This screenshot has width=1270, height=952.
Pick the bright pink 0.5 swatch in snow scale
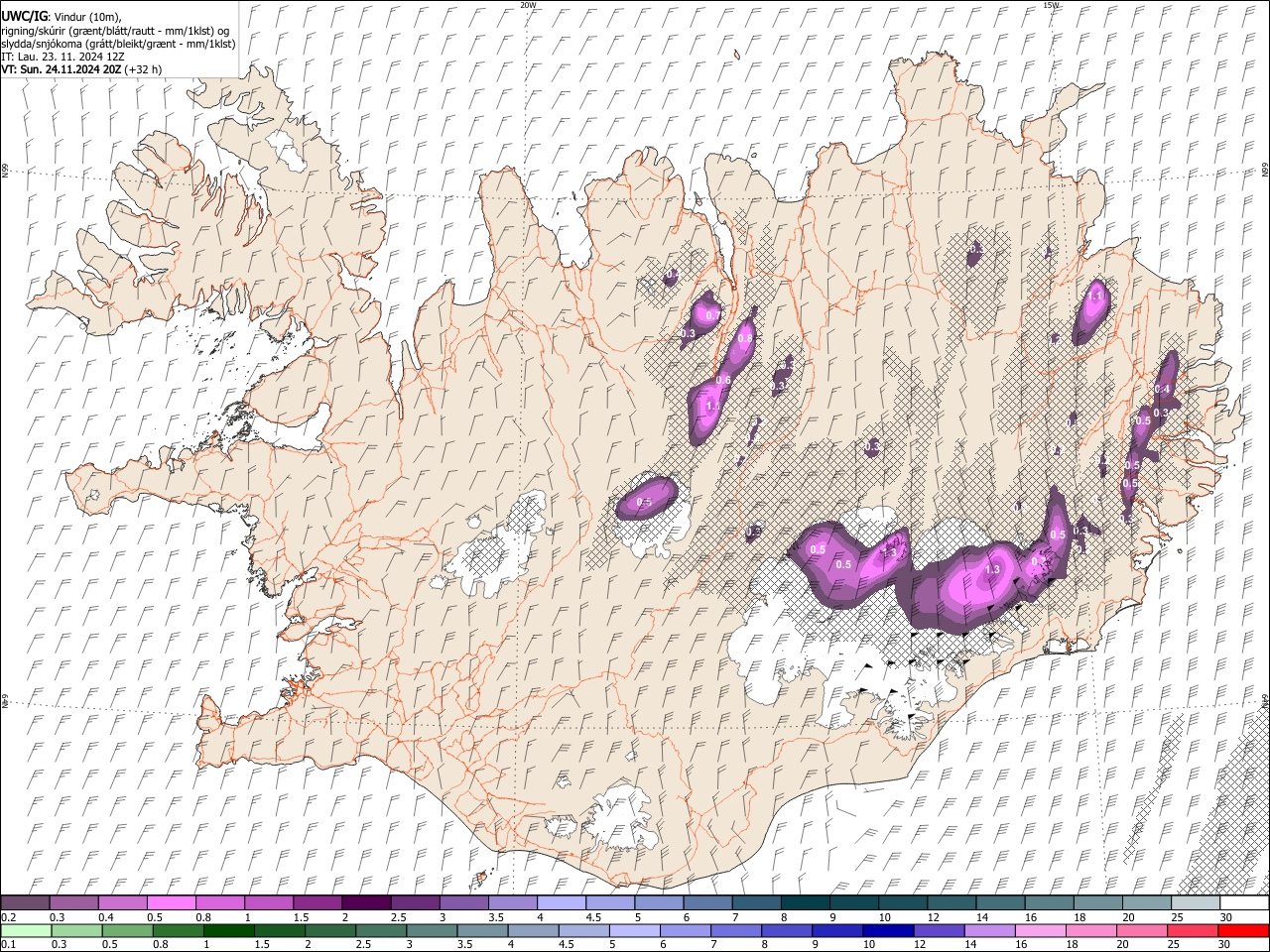(x=171, y=902)
